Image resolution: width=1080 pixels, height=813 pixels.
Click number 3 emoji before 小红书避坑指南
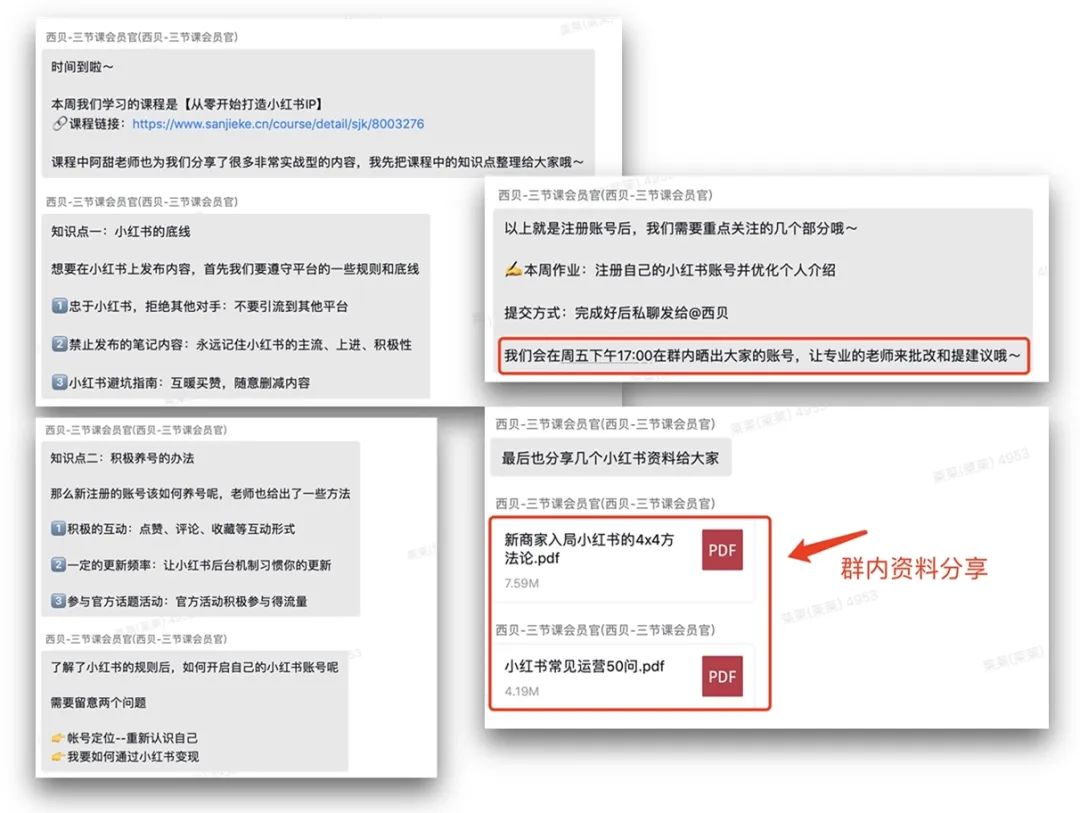click(x=59, y=382)
